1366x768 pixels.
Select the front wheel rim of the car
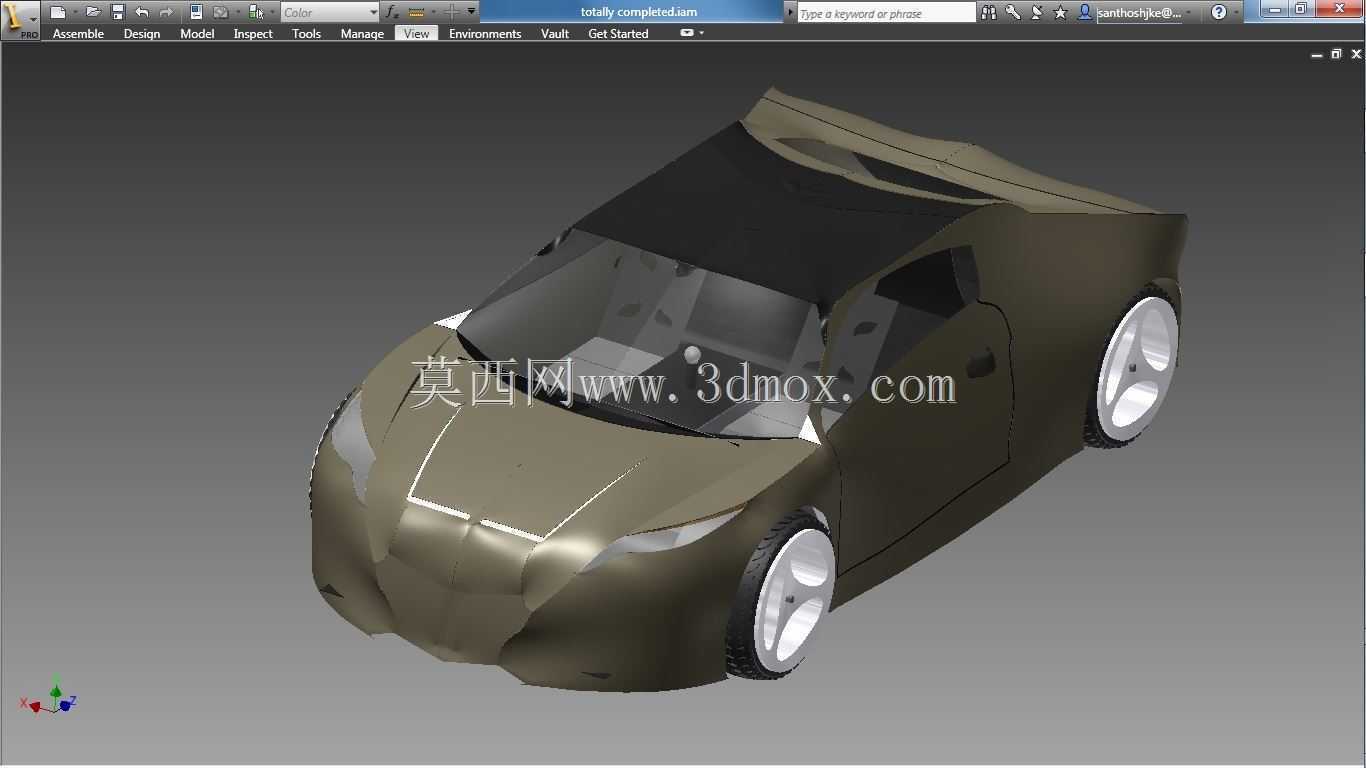tap(794, 602)
